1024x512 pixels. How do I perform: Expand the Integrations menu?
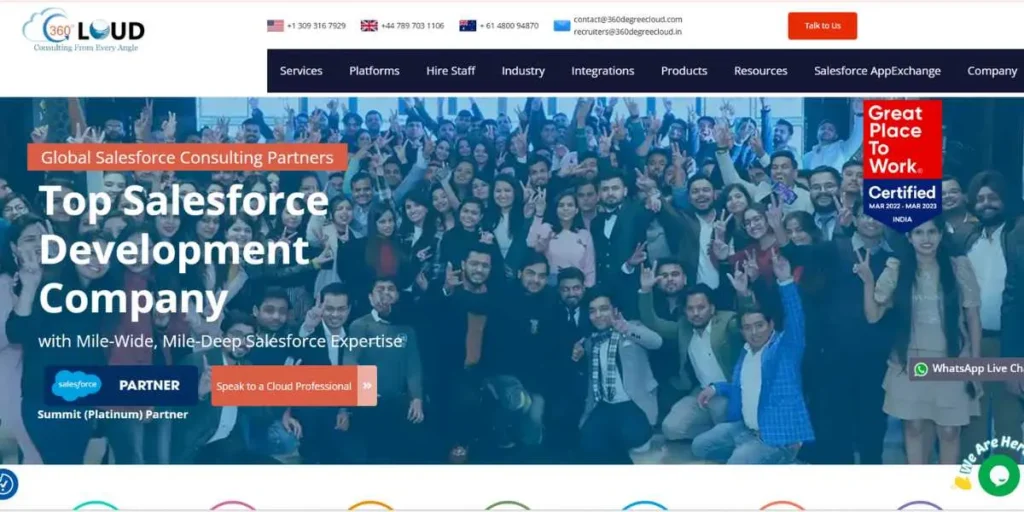point(603,71)
